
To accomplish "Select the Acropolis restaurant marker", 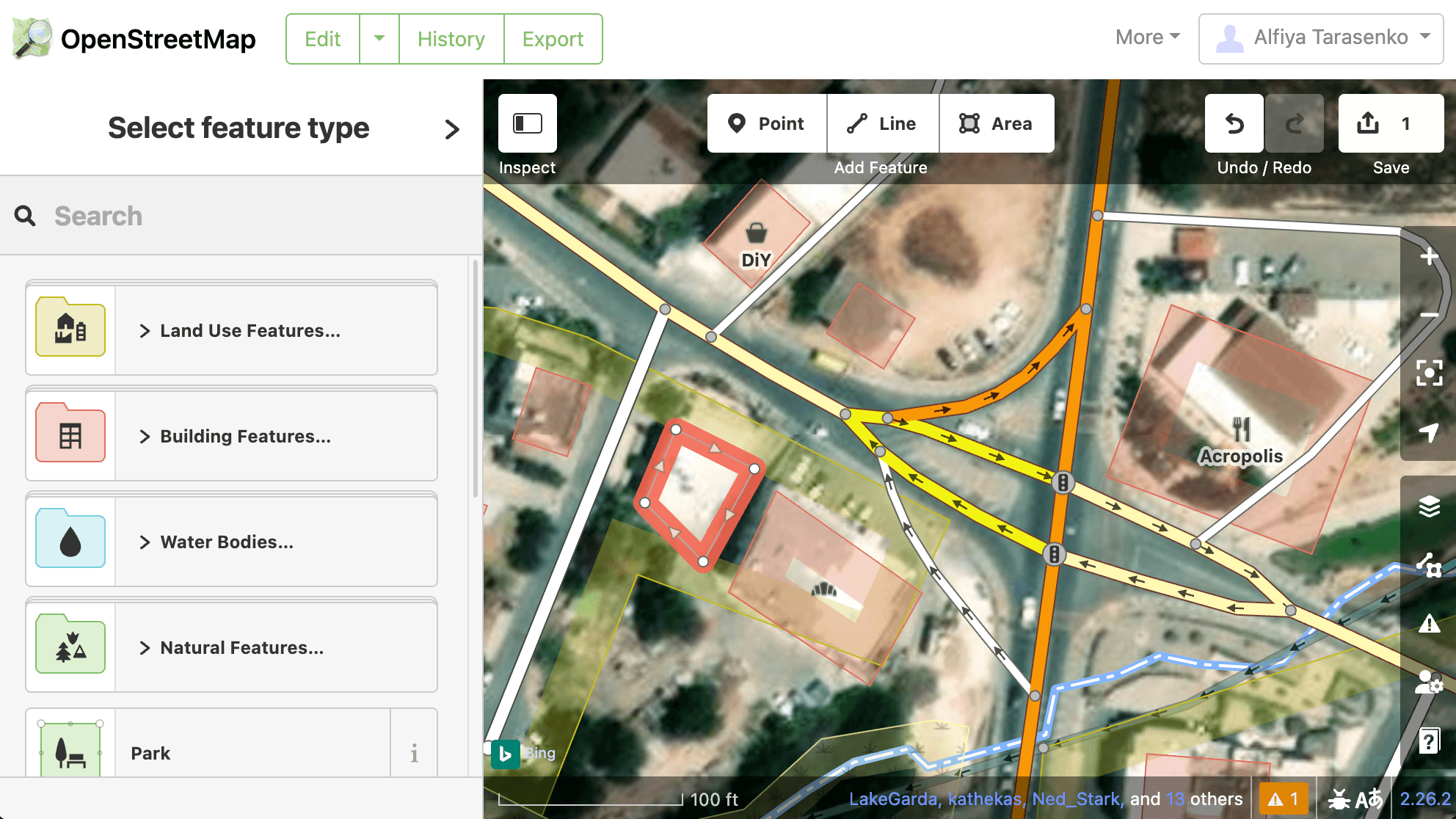I will (x=1241, y=429).
